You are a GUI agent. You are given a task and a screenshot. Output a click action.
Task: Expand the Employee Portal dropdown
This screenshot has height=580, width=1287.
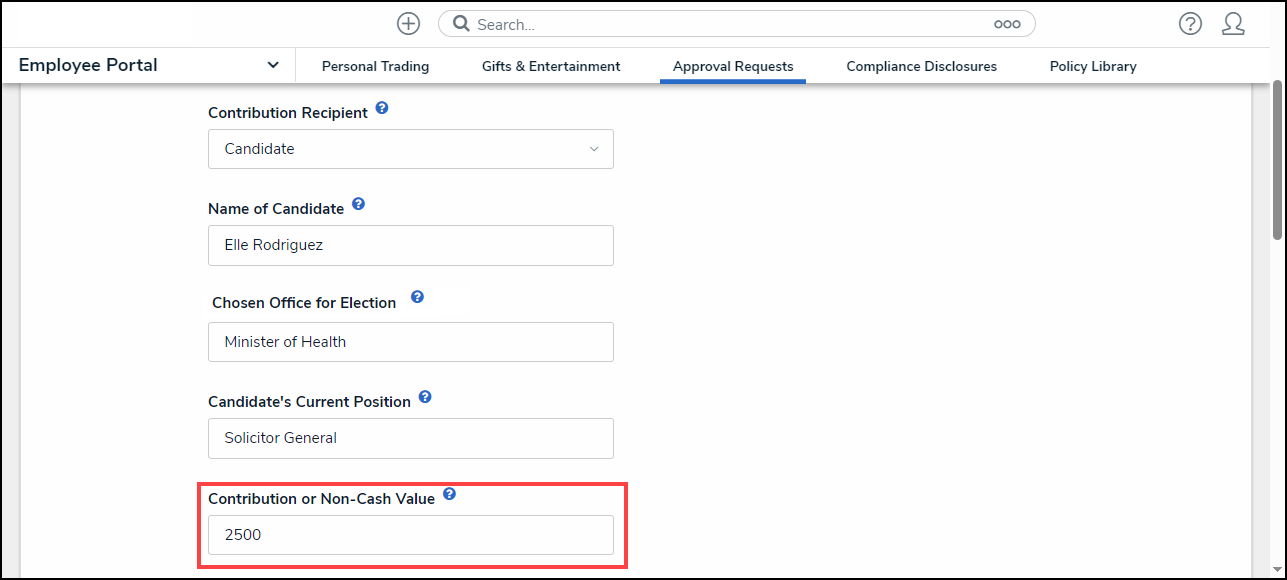(x=273, y=65)
